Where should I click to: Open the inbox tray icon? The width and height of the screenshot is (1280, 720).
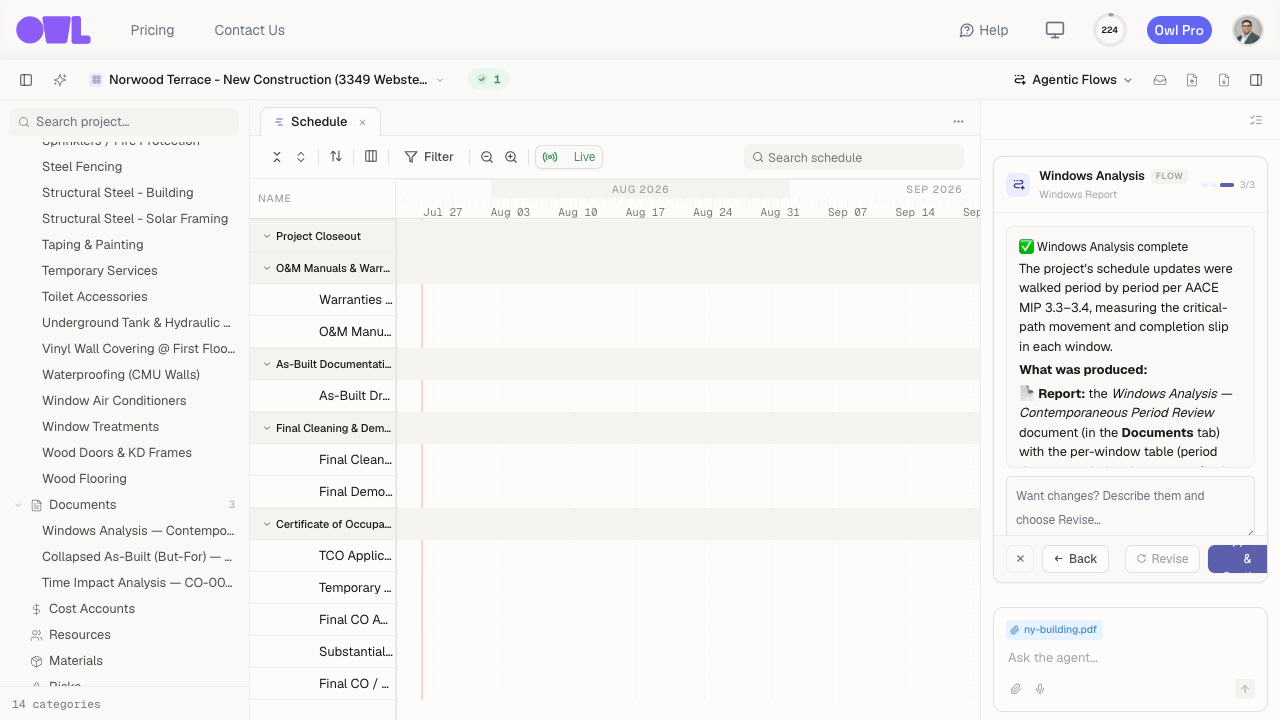click(x=1160, y=80)
